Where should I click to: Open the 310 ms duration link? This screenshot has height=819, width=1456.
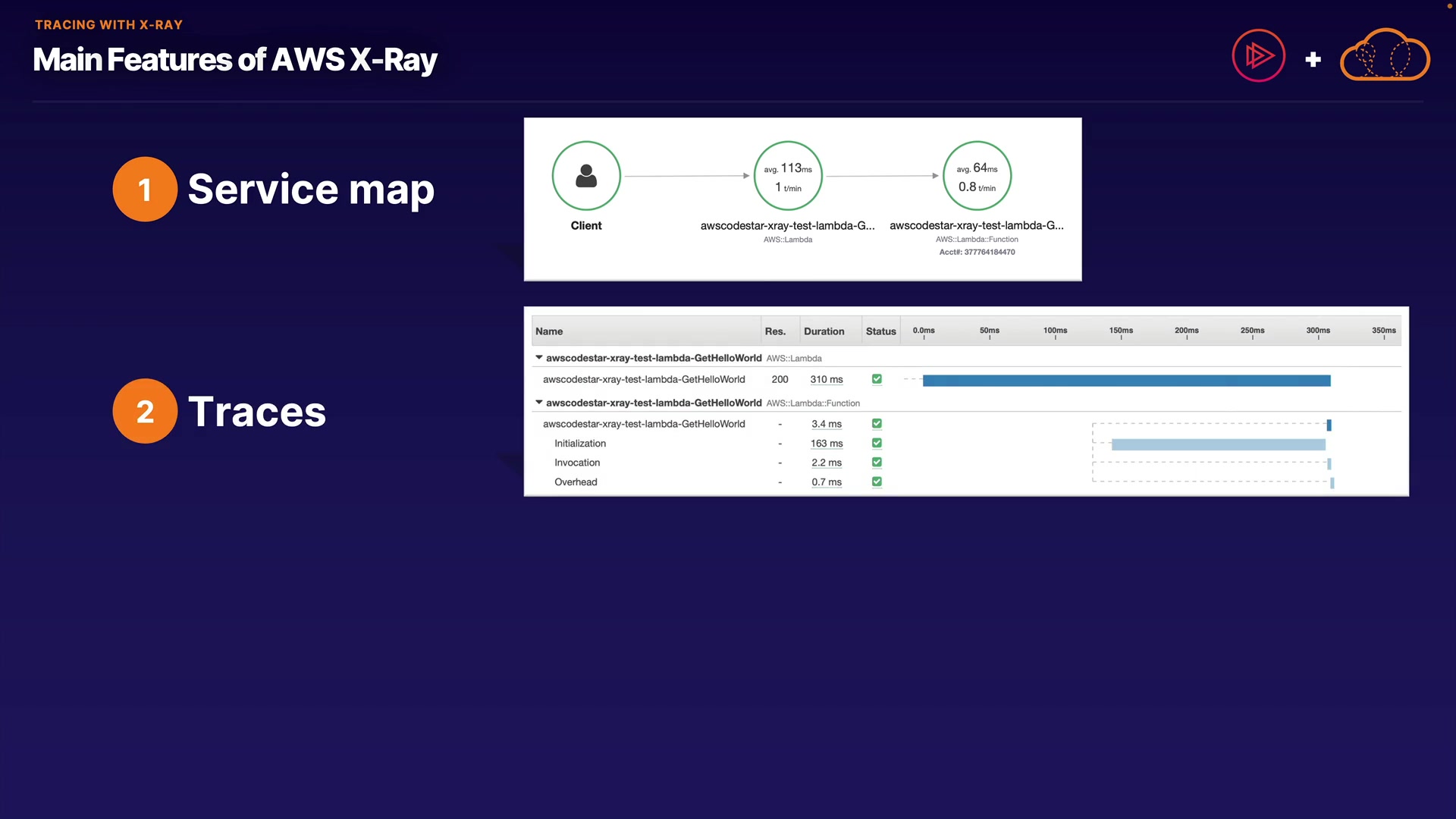point(826,379)
